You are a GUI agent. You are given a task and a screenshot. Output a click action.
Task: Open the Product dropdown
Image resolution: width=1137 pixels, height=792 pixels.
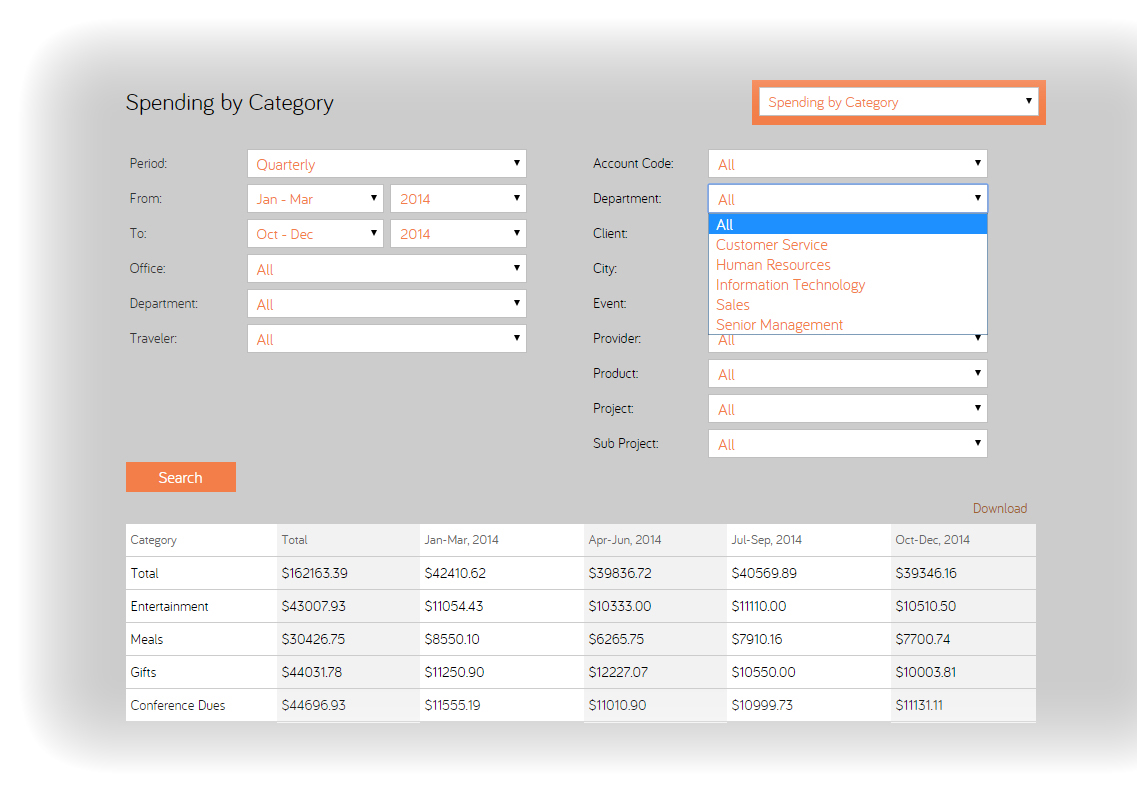(x=847, y=374)
